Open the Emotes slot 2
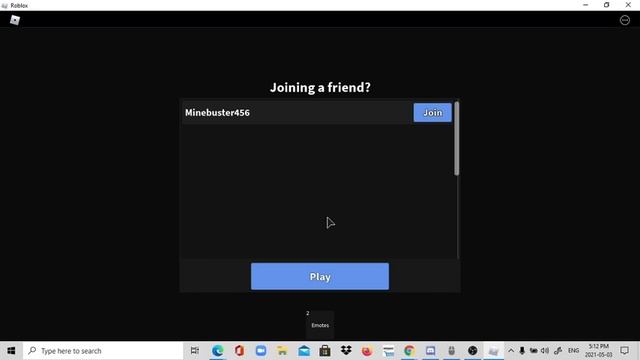Image resolution: width=640 pixels, height=360 pixels. point(320,324)
